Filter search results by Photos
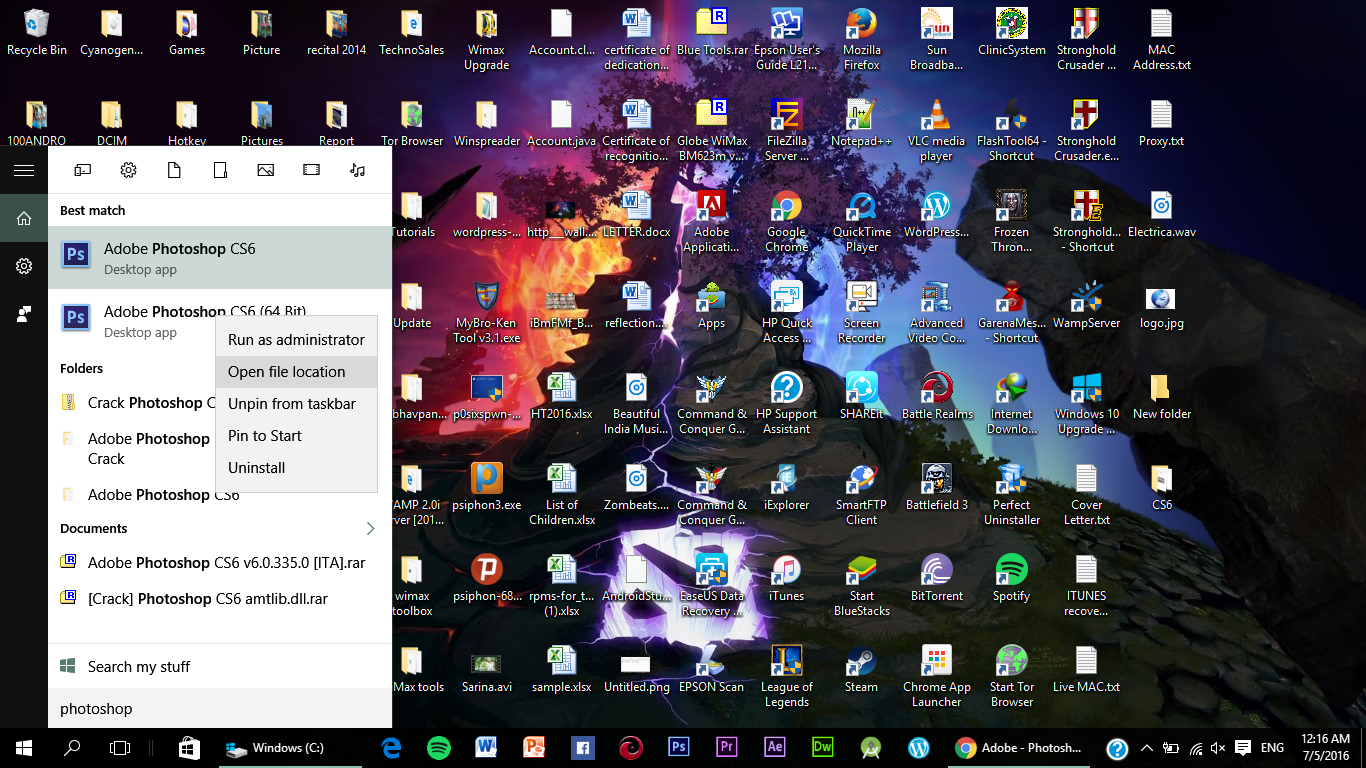 tap(265, 170)
